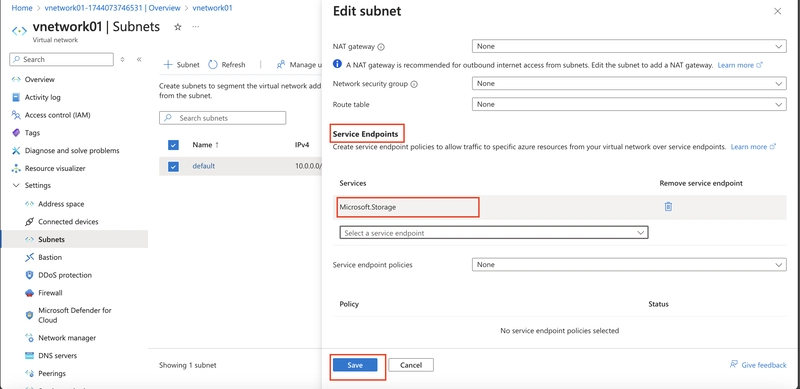Viewport: 800px width, 389px height.
Task: Open the Service endpoint policies dropdown
Action: click(629, 265)
